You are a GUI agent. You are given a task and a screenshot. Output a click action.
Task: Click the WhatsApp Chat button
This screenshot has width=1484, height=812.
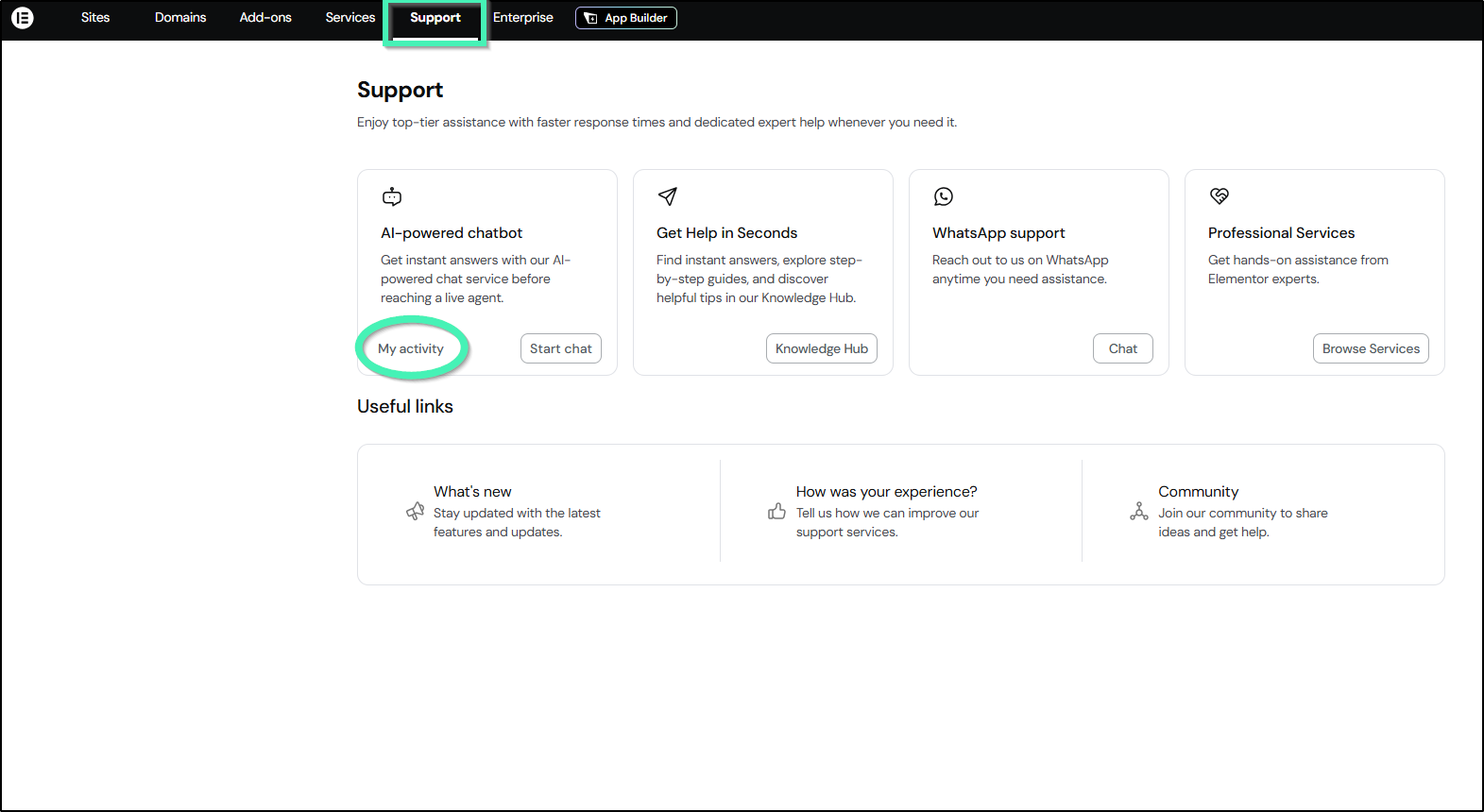[1123, 348]
